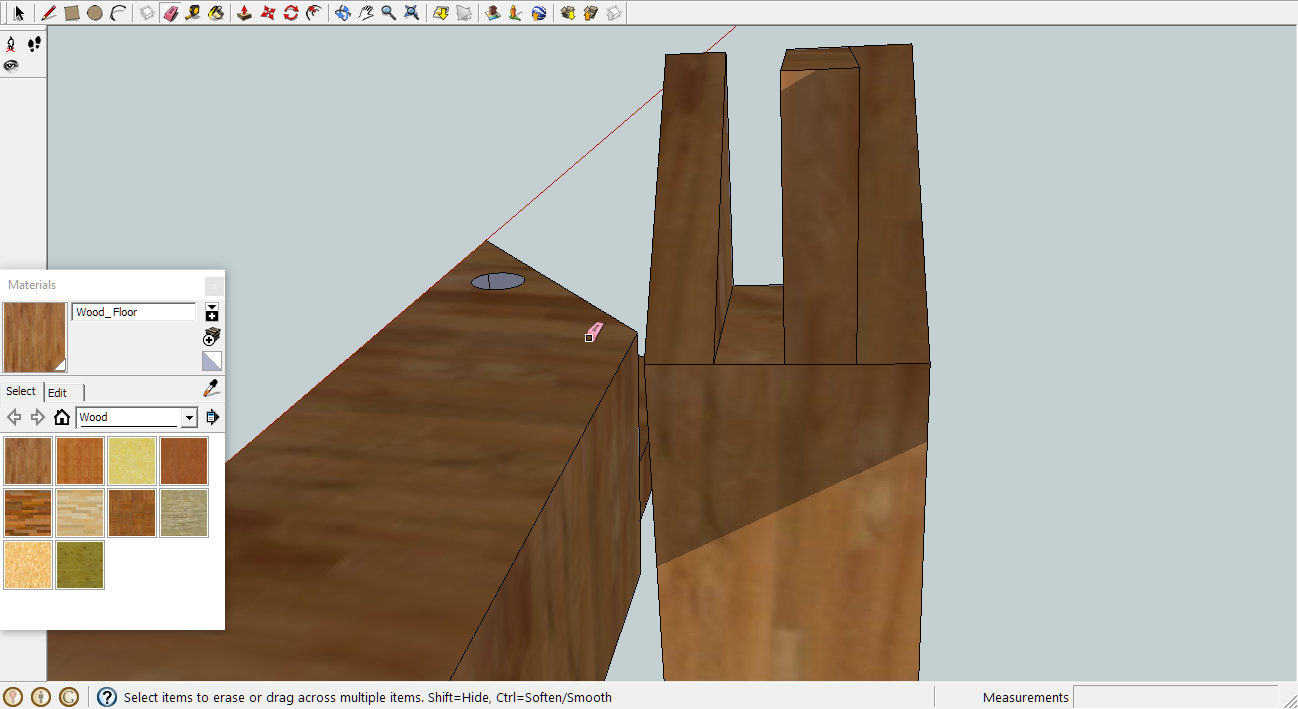Open the Materials Details arrow menu
This screenshot has height=709, width=1298.
coord(212,417)
